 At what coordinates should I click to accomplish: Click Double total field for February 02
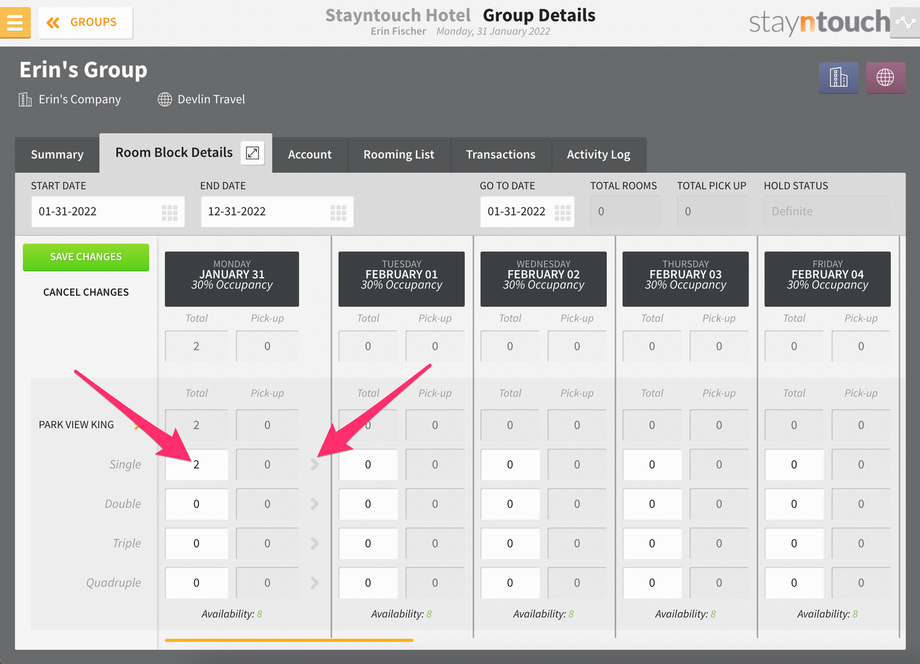(510, 504)
